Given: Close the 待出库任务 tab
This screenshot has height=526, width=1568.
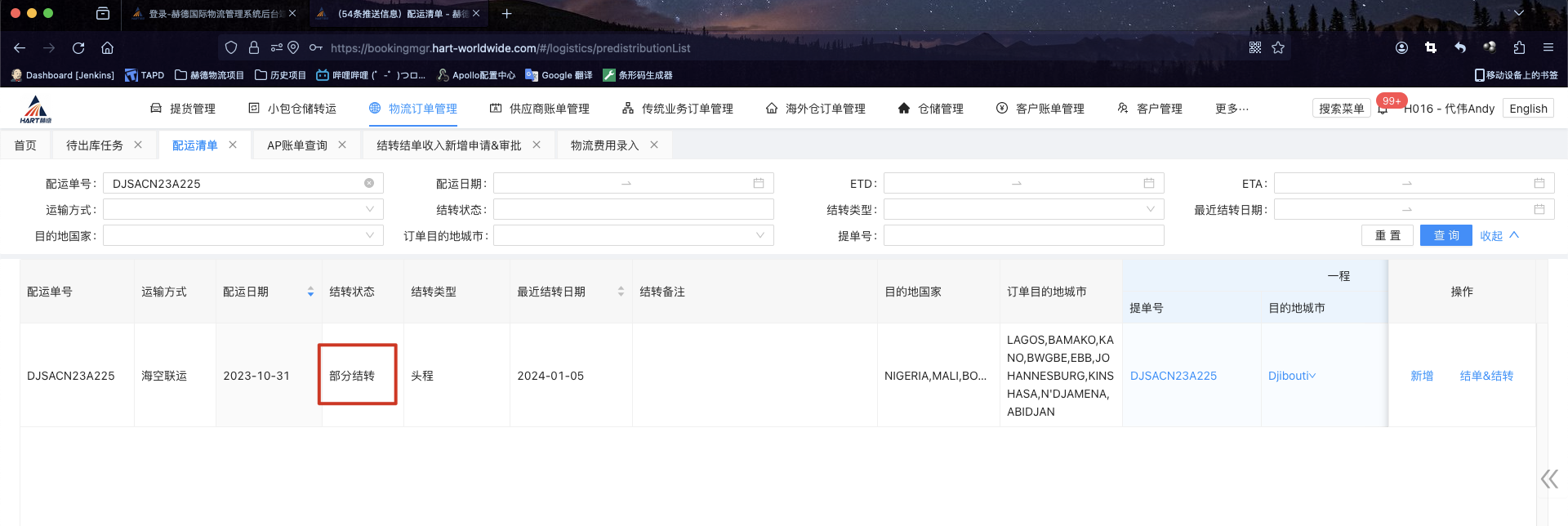Looking at the screenshot, I should click(138, 145).
